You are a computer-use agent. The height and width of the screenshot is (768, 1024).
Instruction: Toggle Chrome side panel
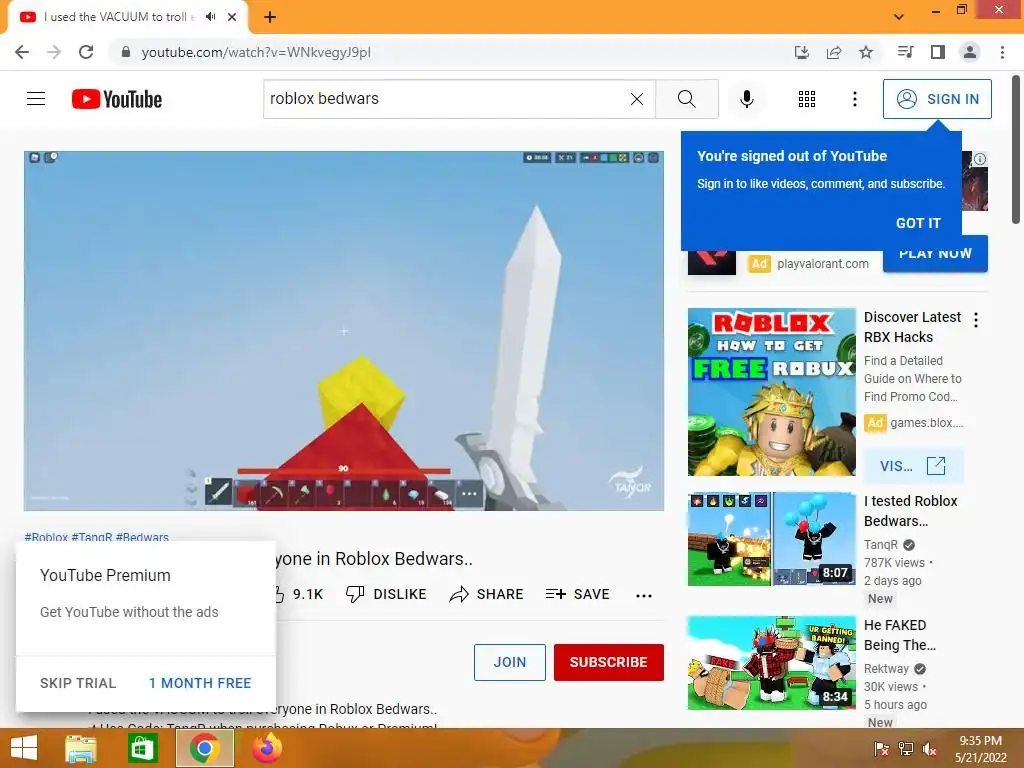coord(938,52)
